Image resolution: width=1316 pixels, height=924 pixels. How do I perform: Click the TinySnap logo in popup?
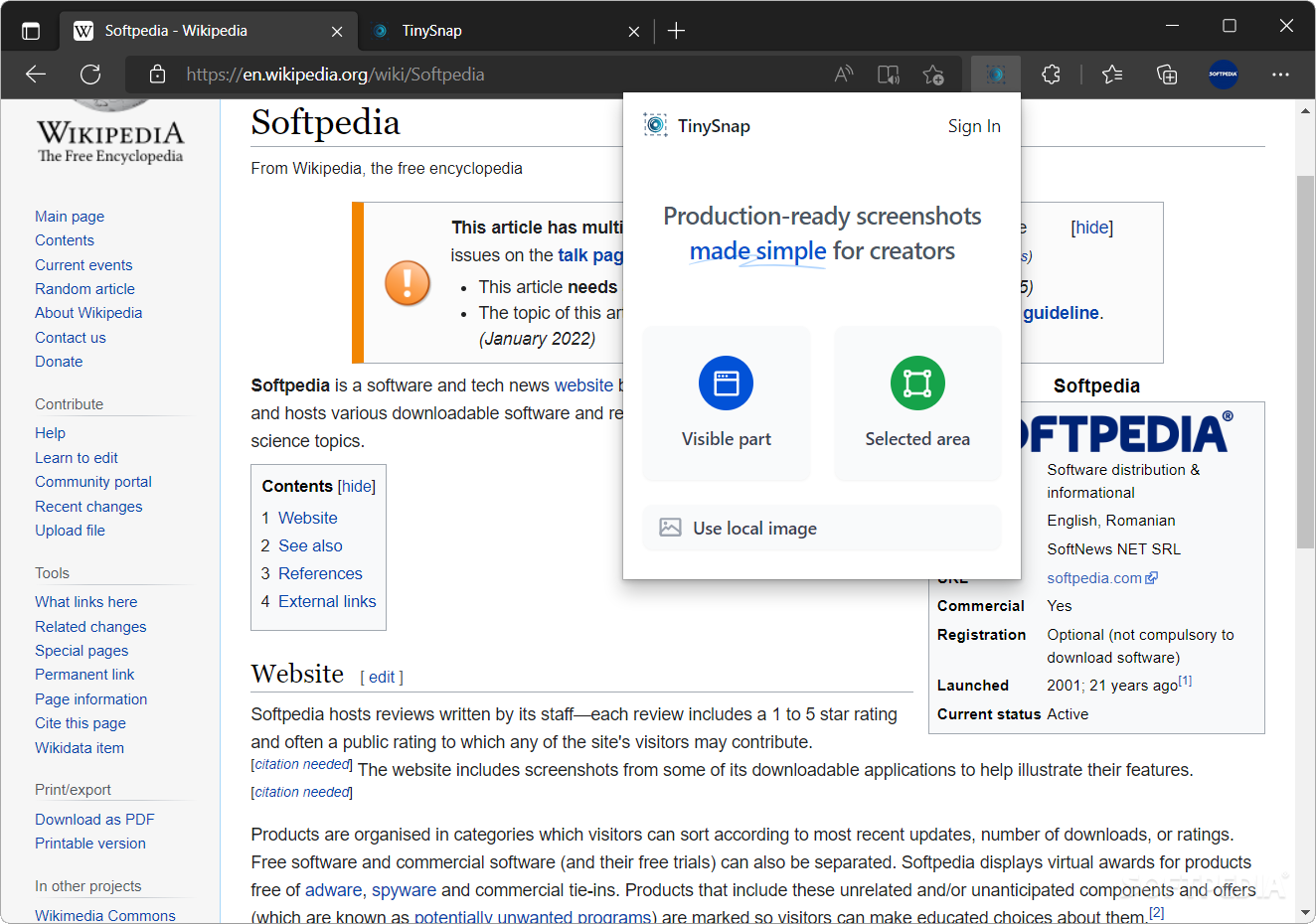click(x=655, y=125)
